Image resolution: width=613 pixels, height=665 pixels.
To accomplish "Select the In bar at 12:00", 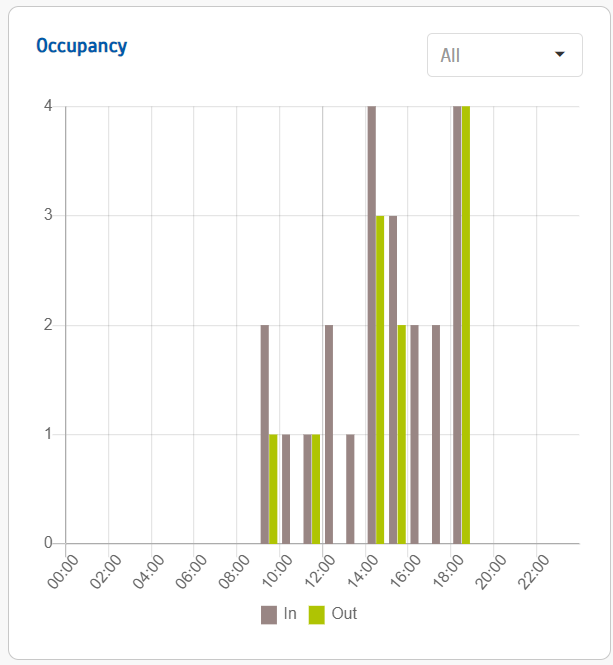I will tap(329, 435).
